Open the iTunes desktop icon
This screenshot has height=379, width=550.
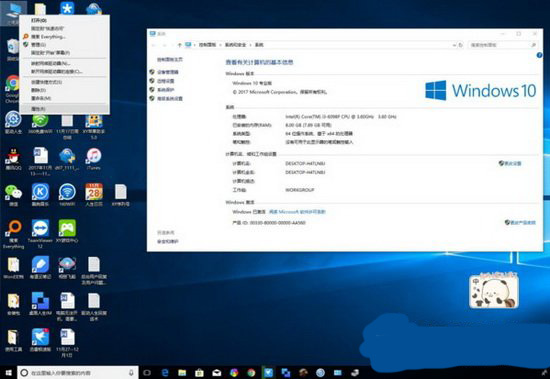[x=94, y=159]
